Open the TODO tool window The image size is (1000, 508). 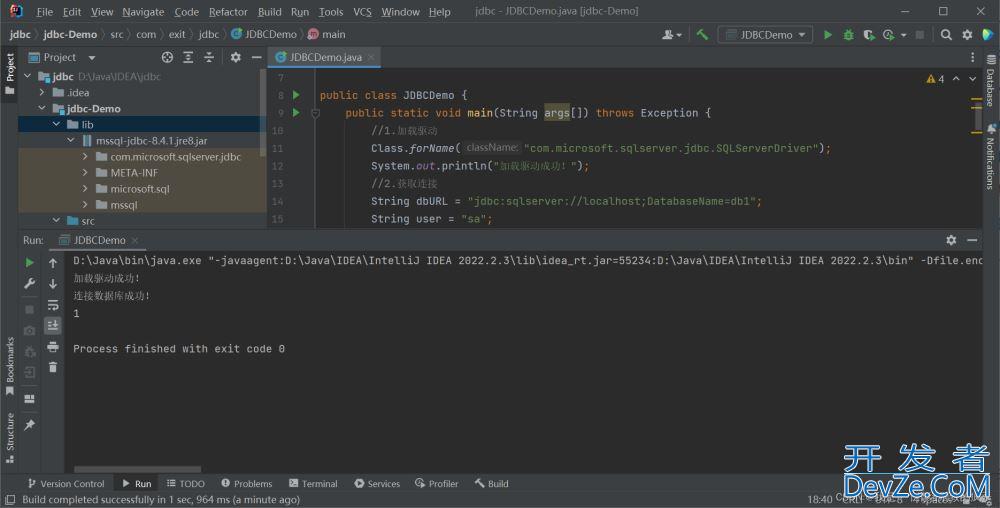[x=186, y=484]
